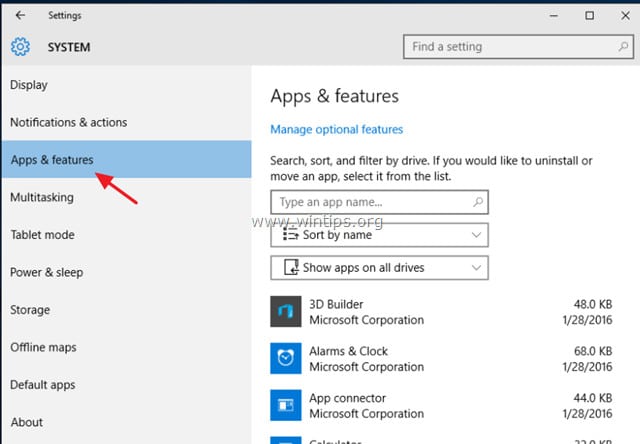The height and width of the screenshot is (444, 640).
Task: Click the Manage optional features link
Action: pyautogui.click(x=336, y=129)
